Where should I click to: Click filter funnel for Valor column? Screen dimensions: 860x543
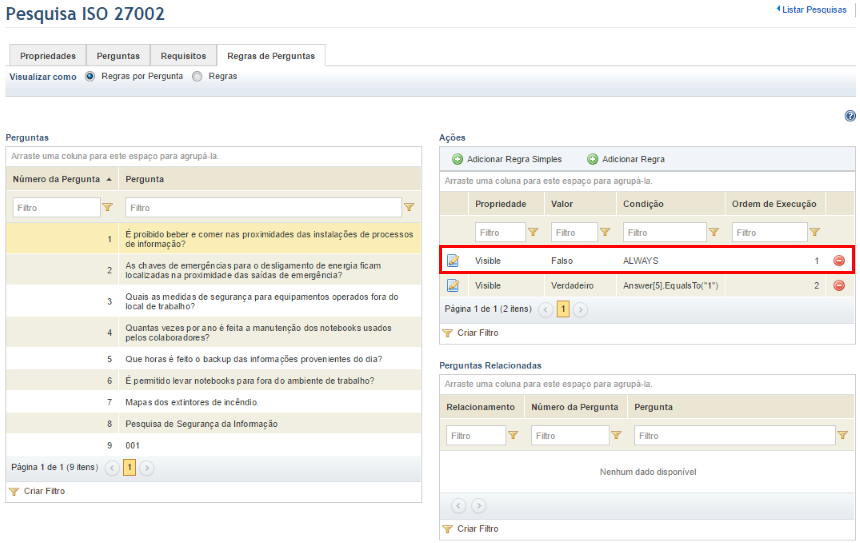tap(604, 232)
